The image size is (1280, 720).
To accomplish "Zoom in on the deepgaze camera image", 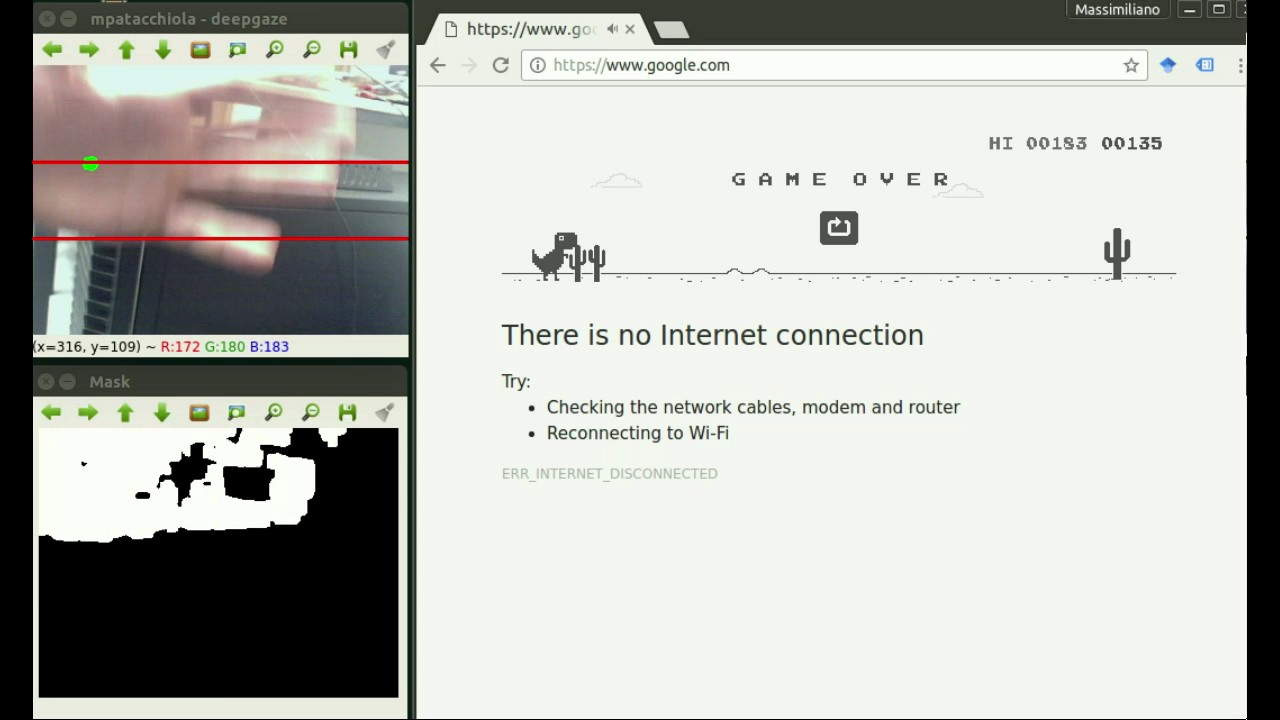I will [x=274, y=49].
